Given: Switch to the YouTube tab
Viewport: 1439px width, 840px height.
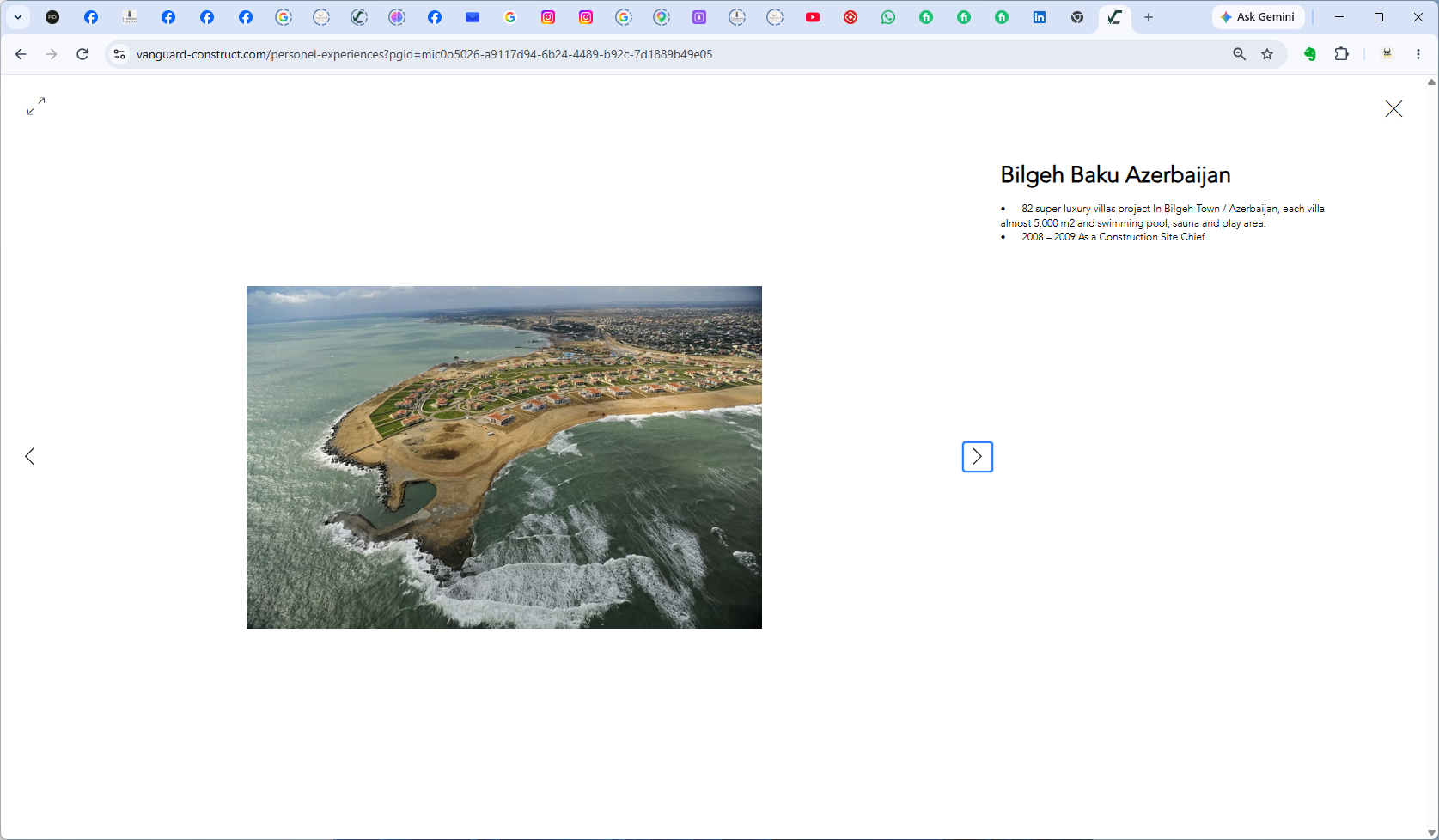Looking at the screenshot, I should coord(813,17).
